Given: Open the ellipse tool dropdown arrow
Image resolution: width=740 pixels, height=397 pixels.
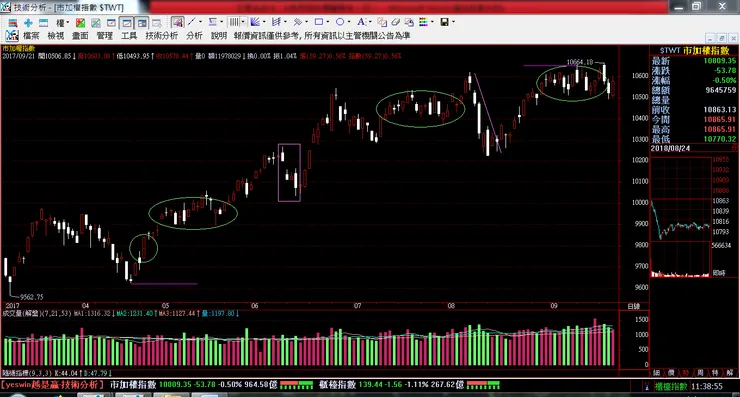Looking at the screenshot, I should [349, 22].
